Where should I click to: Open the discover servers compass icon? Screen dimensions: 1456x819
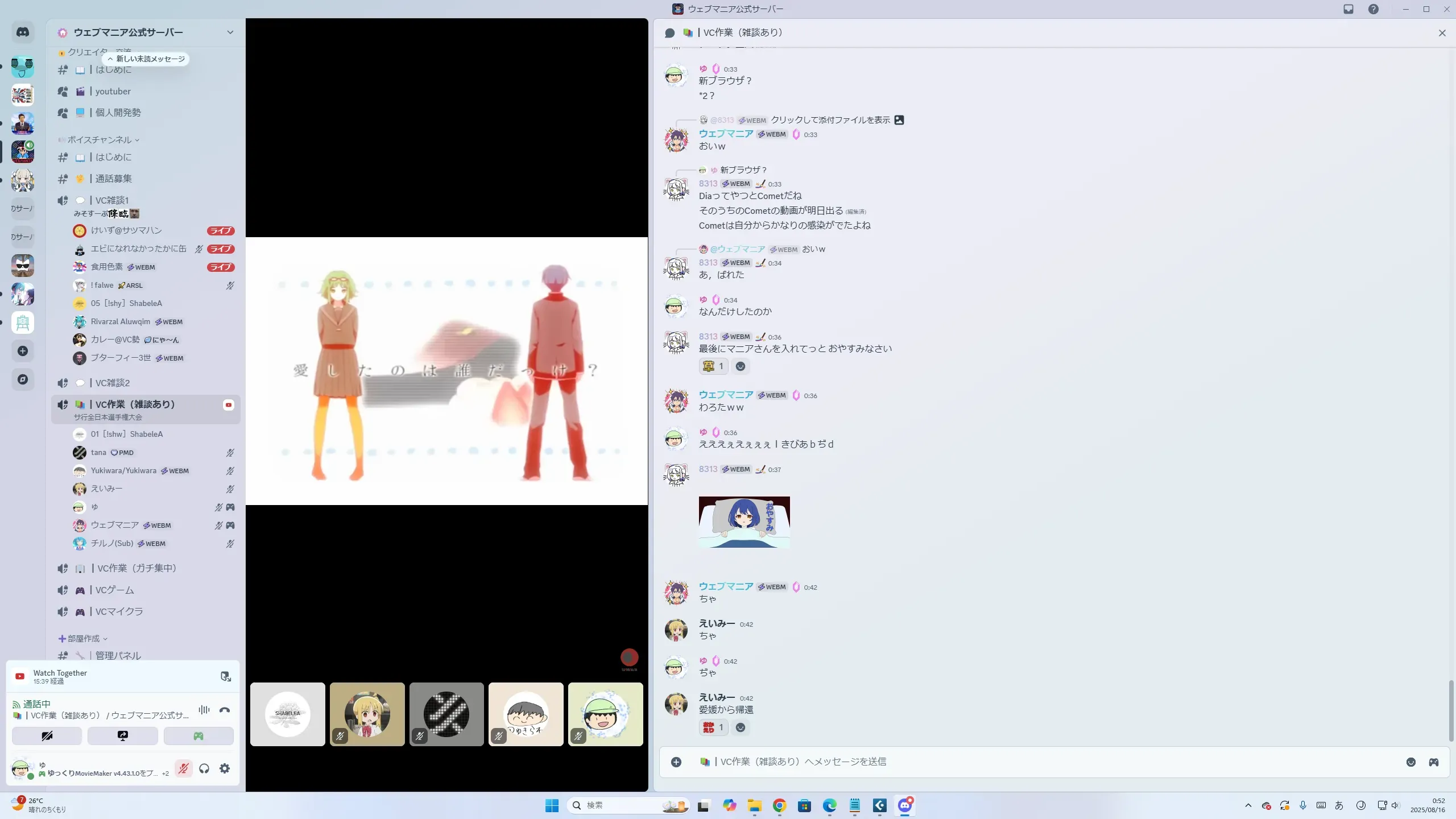pos(23,379)
